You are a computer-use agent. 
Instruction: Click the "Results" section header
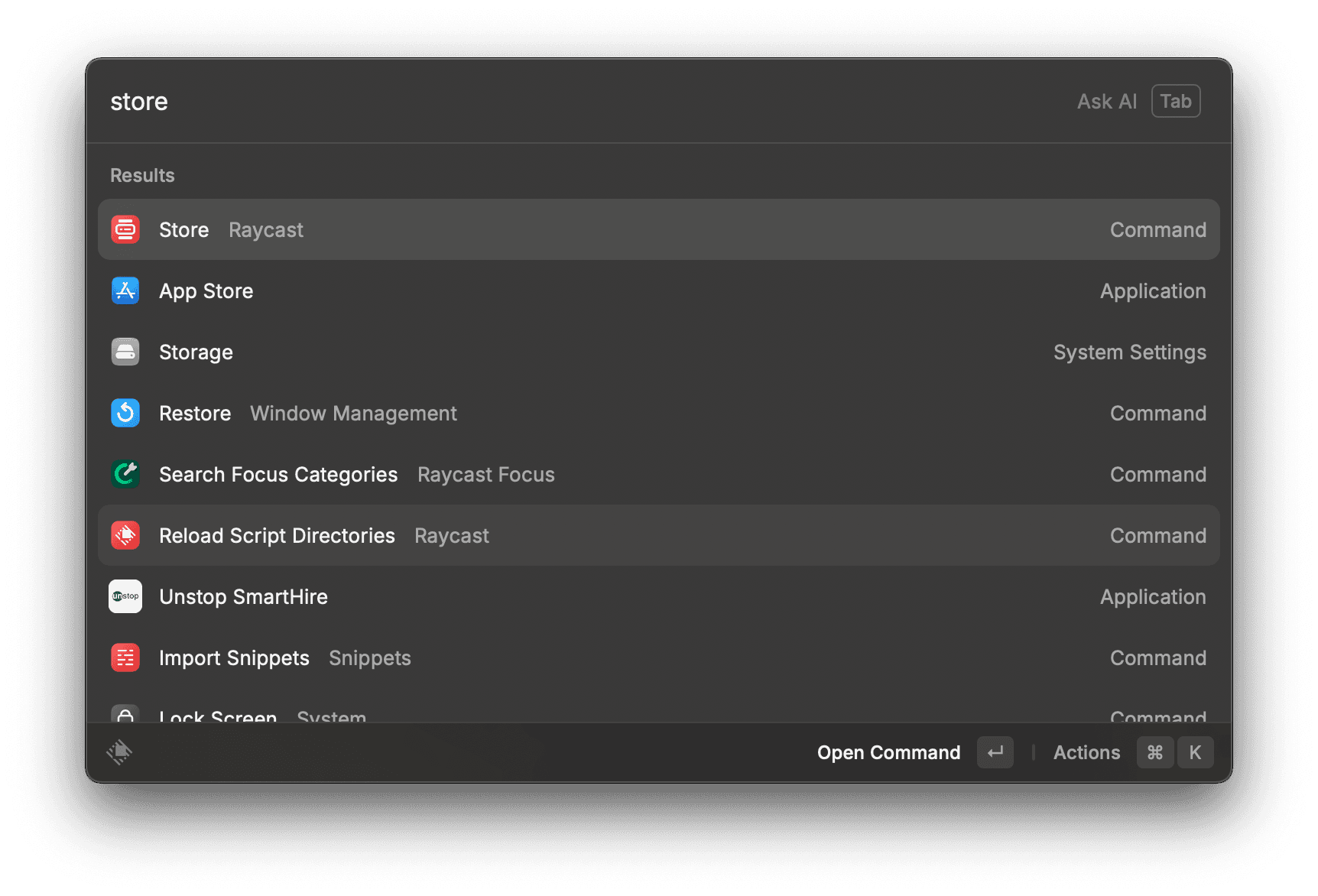point(142,175)
